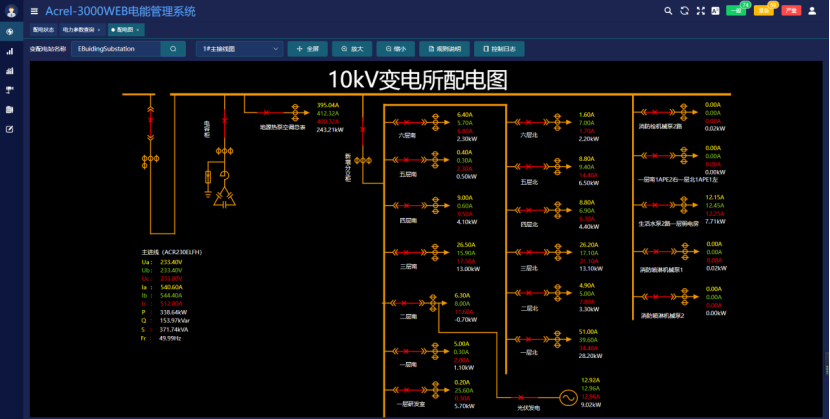Click the magnifier search icon in top bar
830x419 pixels.
[669, 11]
